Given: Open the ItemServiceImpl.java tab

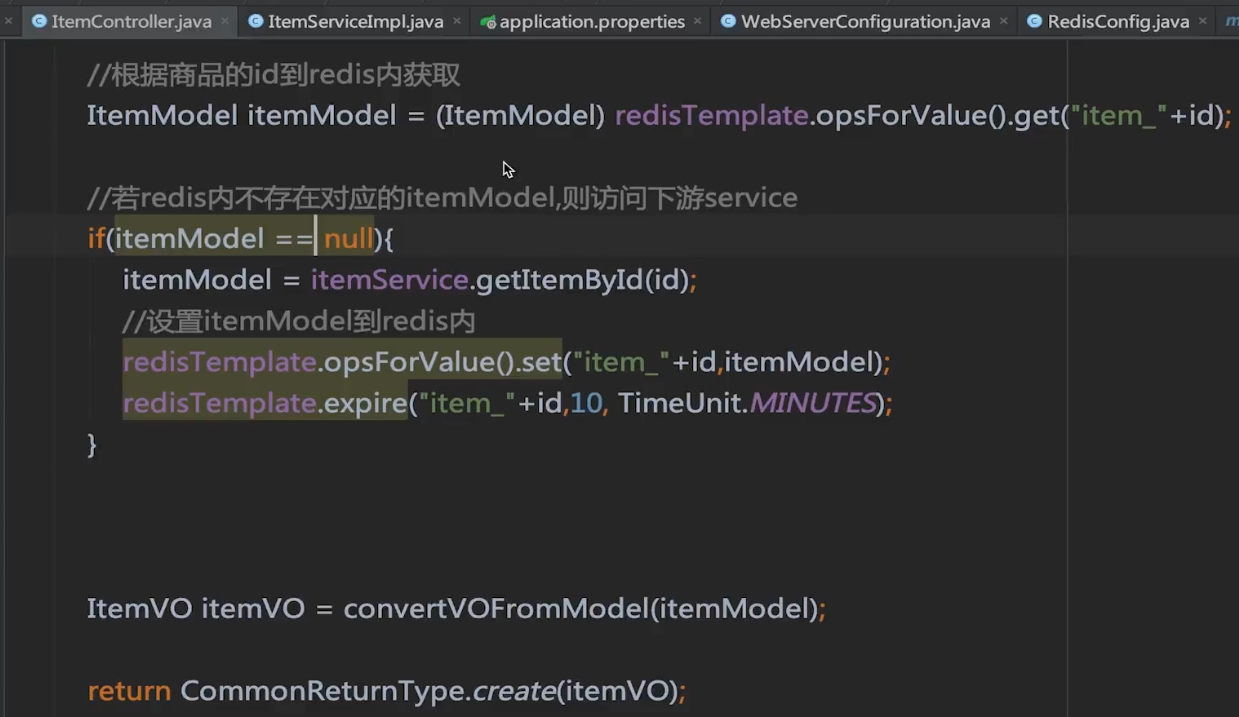Looking at the screenshot, I should pos(355,21).
